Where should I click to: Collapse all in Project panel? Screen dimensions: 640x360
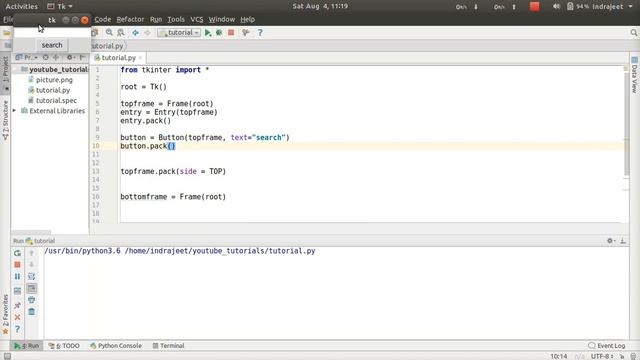pyautogui.click(x=56, y=58)
